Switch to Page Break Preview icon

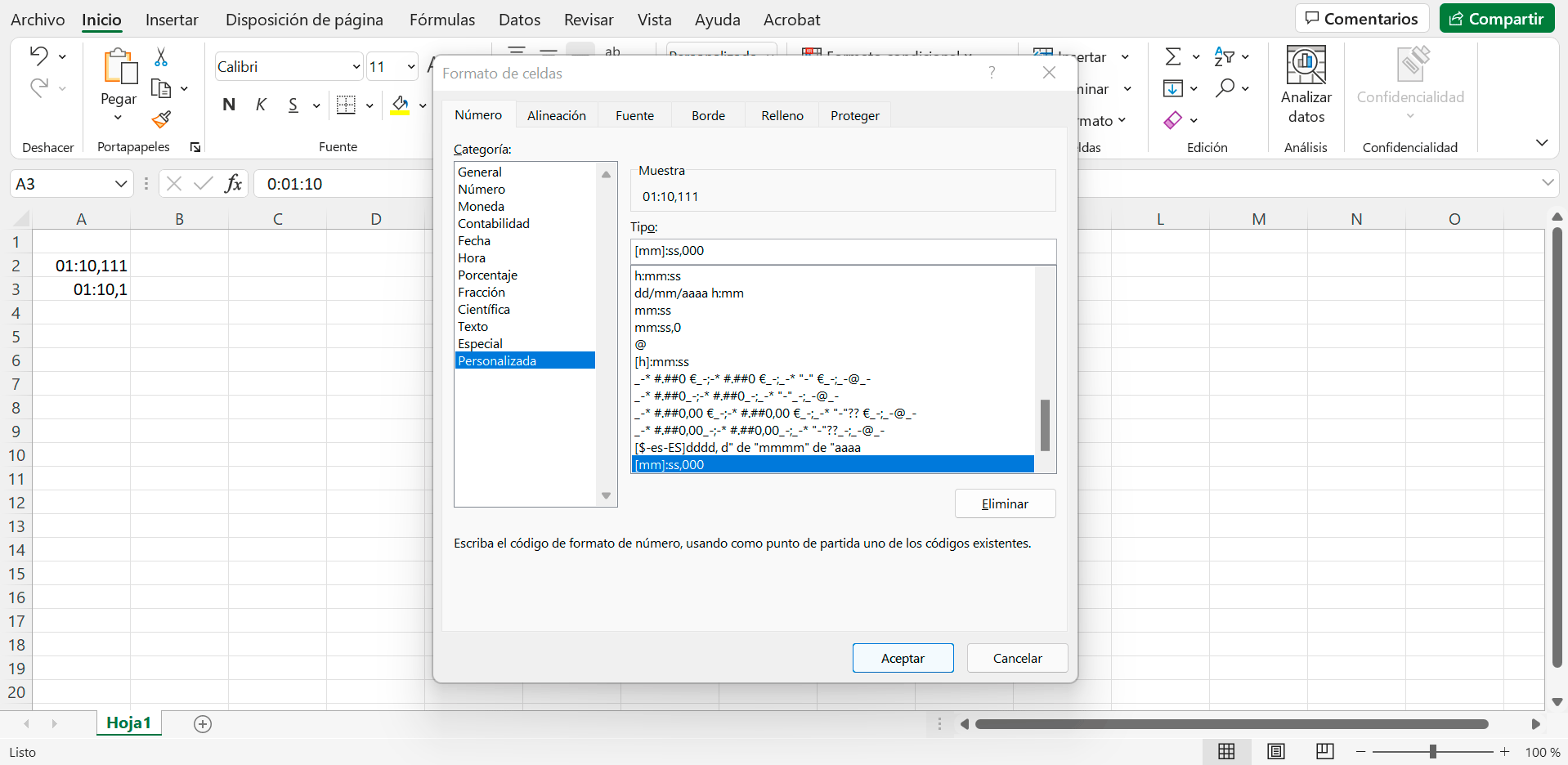pos(1325,752)
